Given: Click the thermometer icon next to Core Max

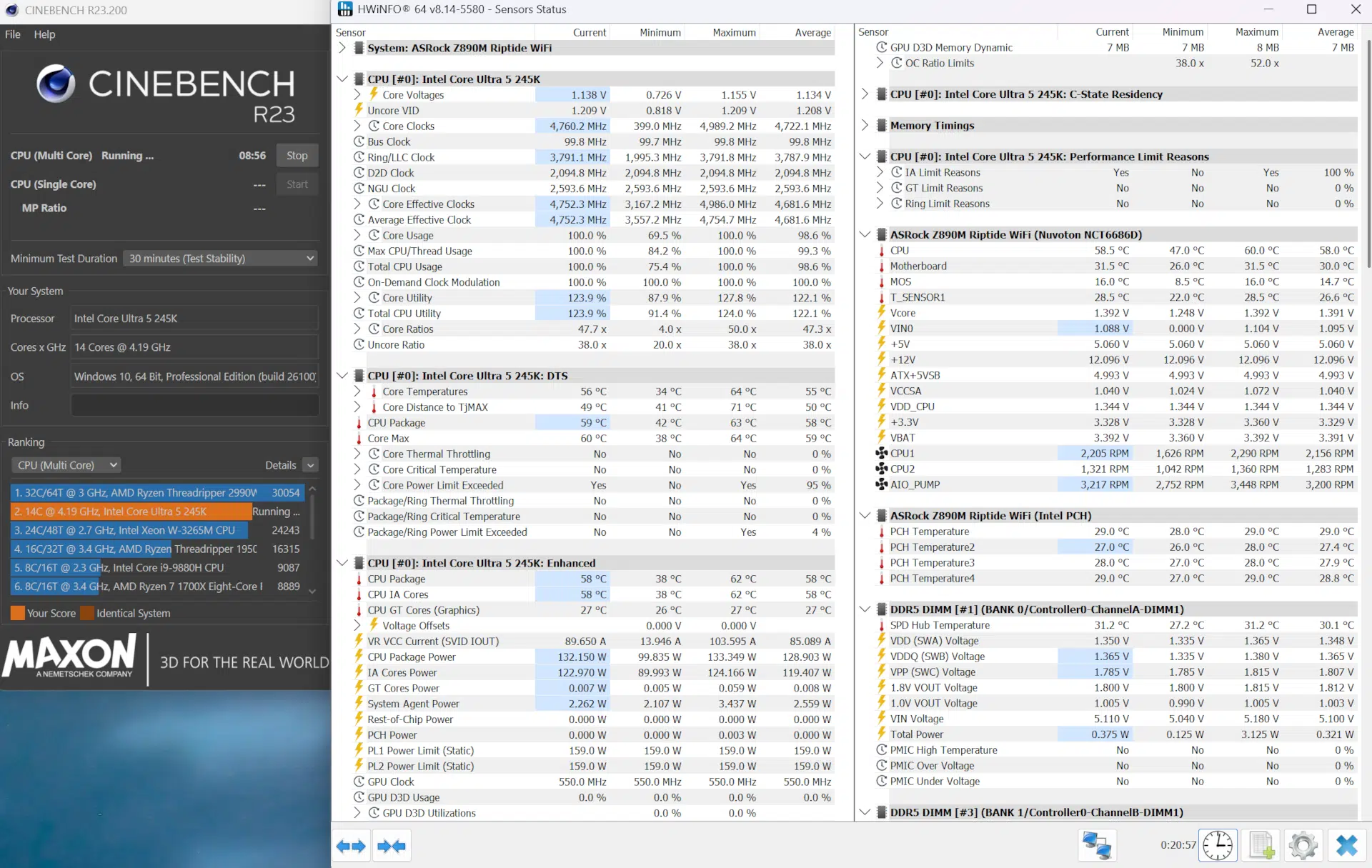Looking at the screenshot, I should click(359, 438).
